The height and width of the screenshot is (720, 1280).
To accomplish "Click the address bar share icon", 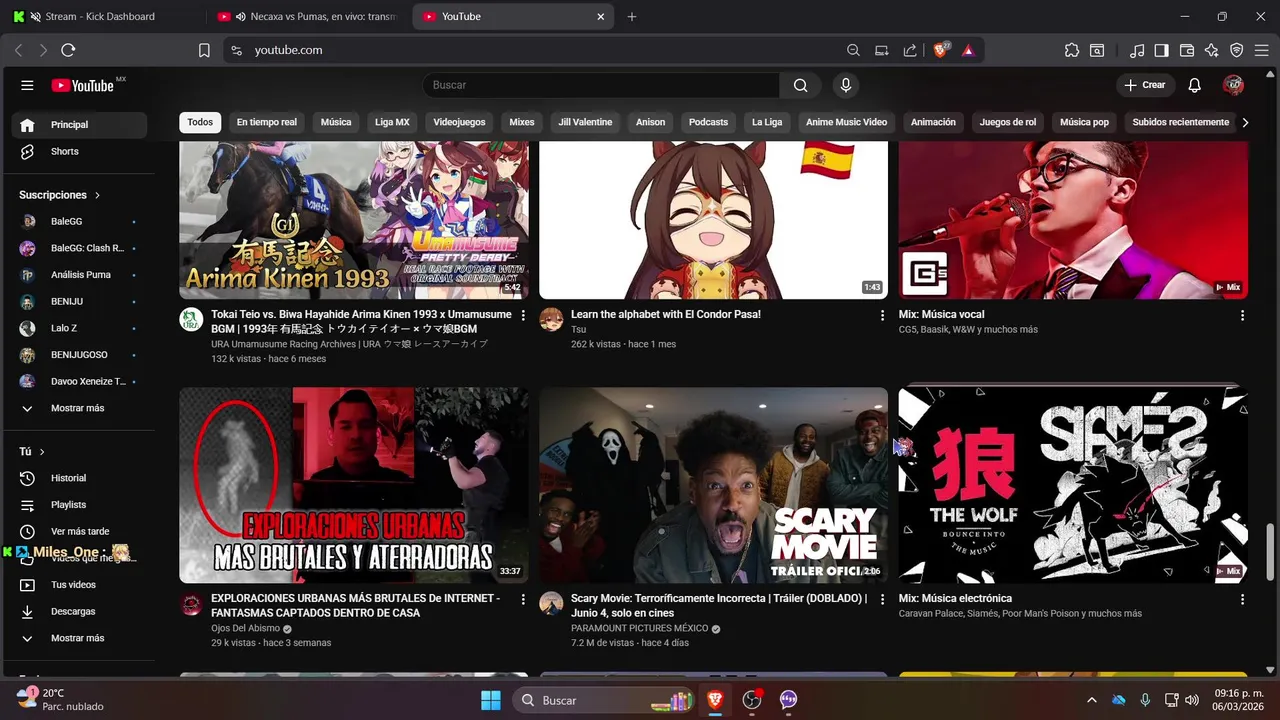I will (x=910, y=50).
